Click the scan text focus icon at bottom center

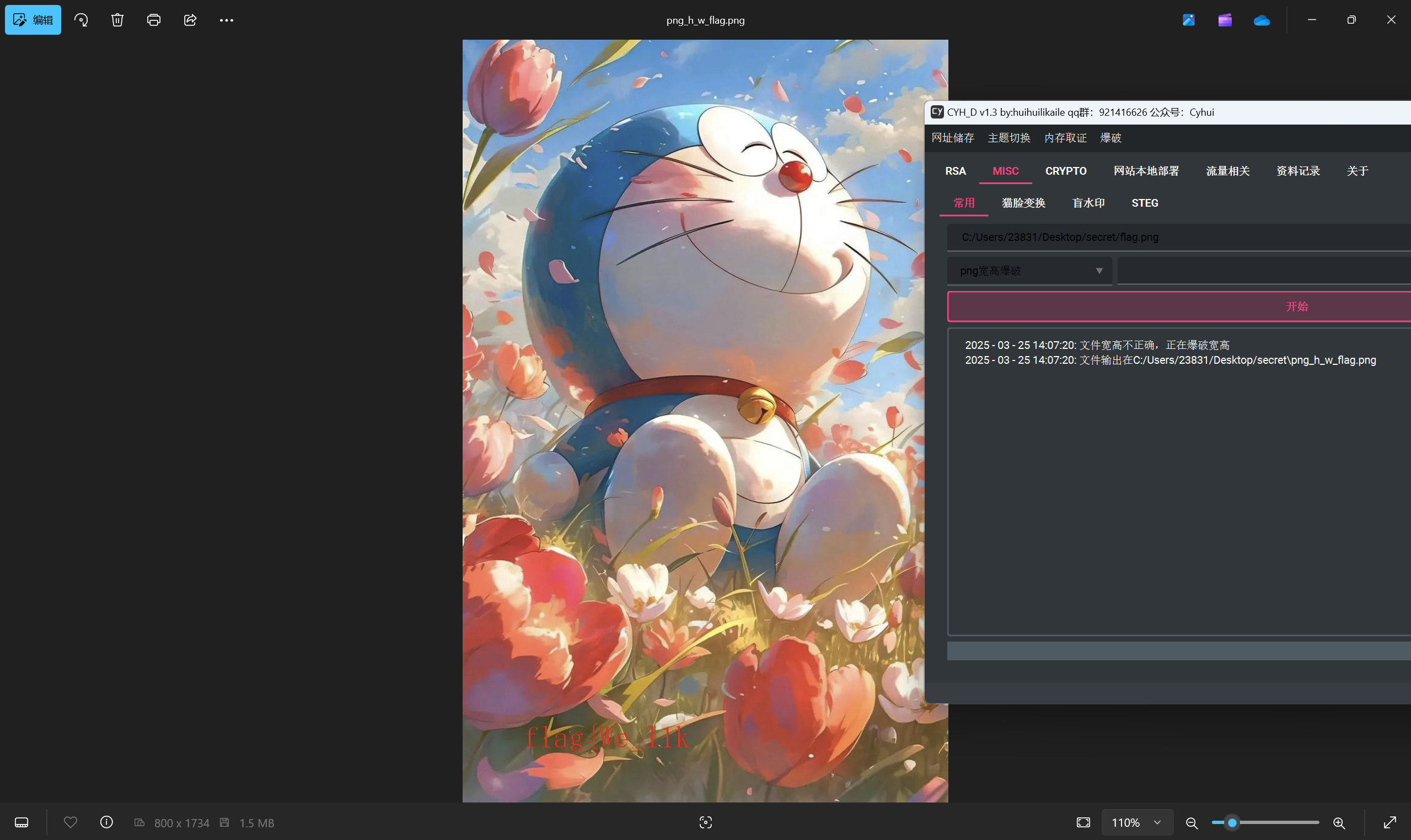[x=706, y=822]
